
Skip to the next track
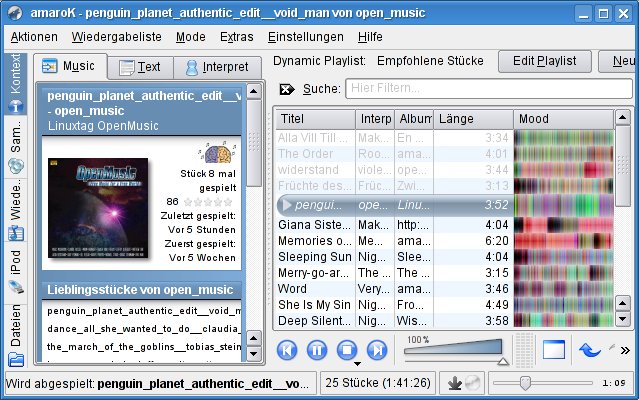click(x=377, y=350)
